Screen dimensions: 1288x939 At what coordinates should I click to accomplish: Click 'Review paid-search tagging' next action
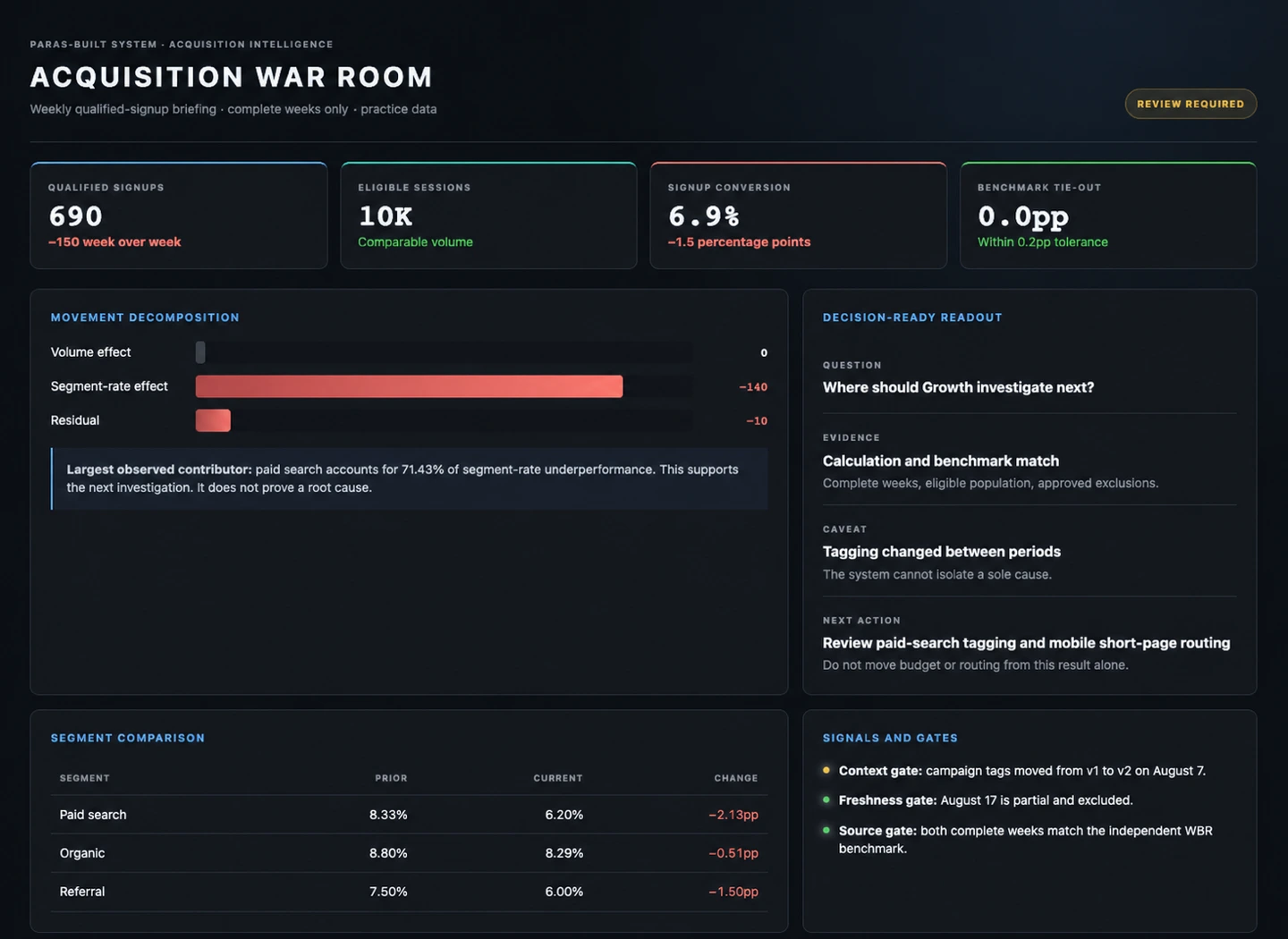tap(1026, 643)
